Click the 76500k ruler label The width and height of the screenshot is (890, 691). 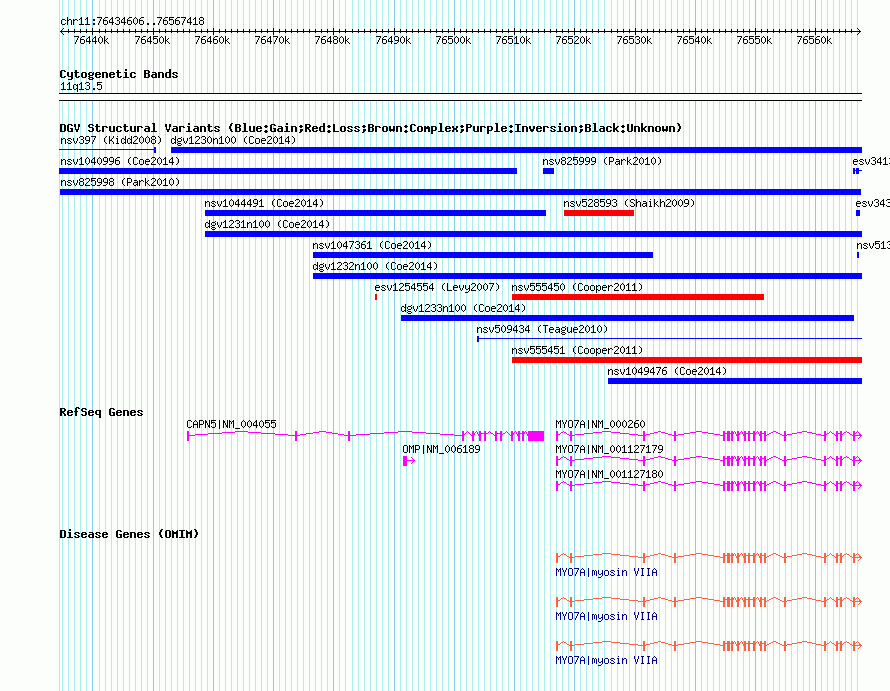[454, 40]
